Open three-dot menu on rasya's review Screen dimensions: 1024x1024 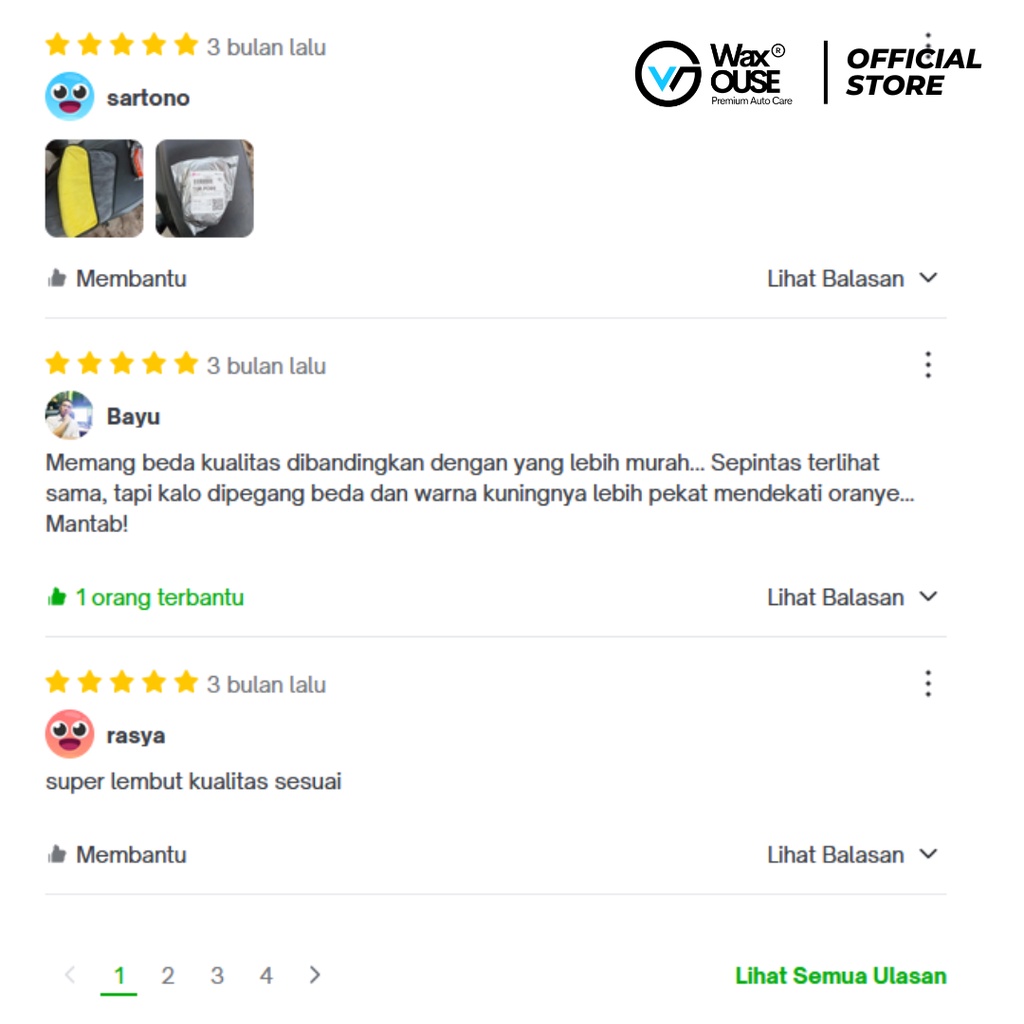point(927,683)
